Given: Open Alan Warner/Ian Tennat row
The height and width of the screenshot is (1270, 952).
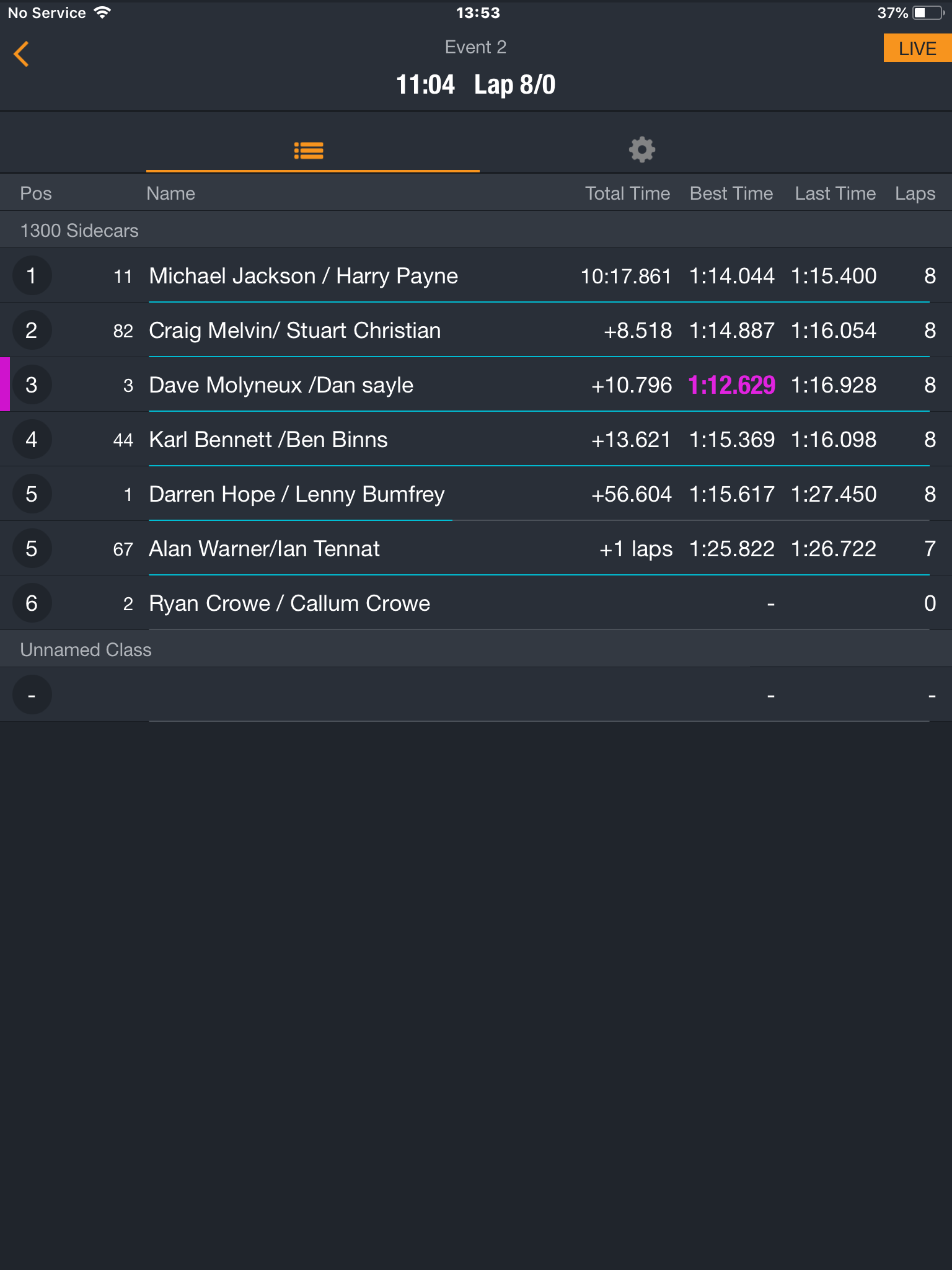Looking at the screenshot, I should 476,548.
